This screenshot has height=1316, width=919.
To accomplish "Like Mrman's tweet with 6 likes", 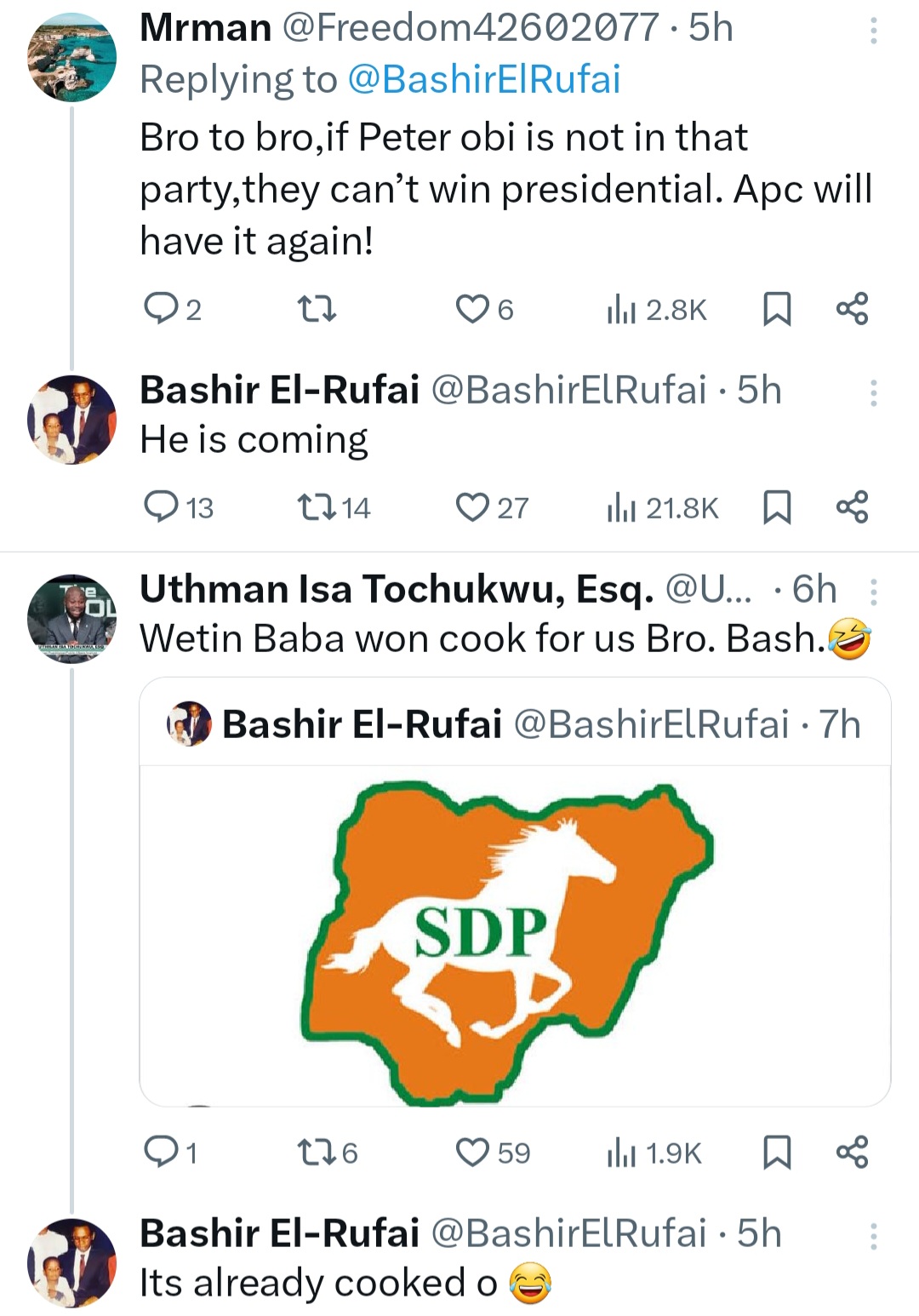I will click(472, 308).
